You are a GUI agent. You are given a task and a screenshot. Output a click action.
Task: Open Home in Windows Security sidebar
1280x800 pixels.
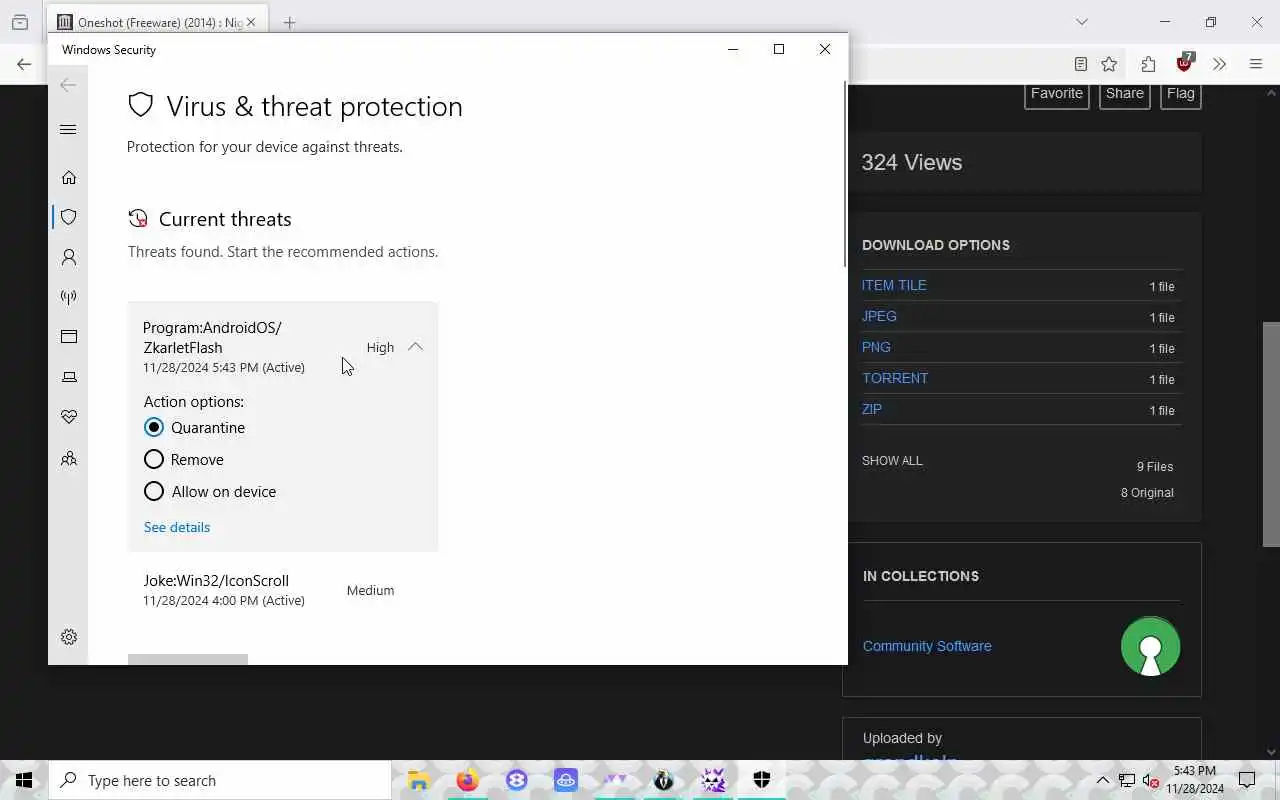point(69,177)
